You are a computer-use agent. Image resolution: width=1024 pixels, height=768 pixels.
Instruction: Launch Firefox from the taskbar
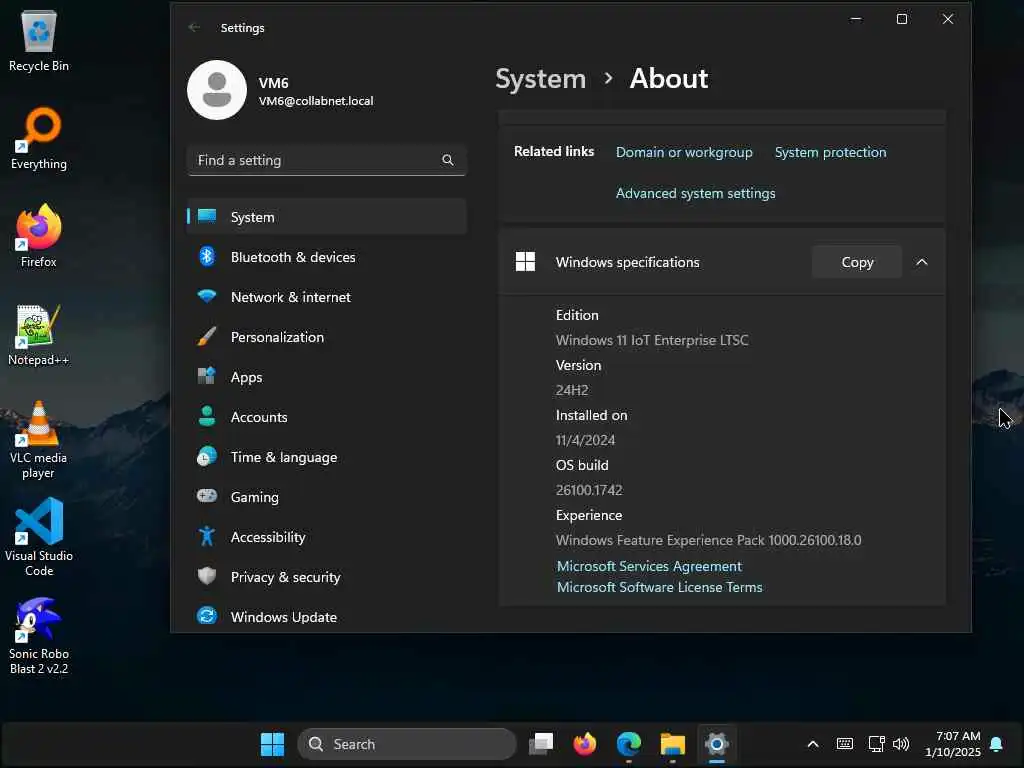tap(584, 744)
